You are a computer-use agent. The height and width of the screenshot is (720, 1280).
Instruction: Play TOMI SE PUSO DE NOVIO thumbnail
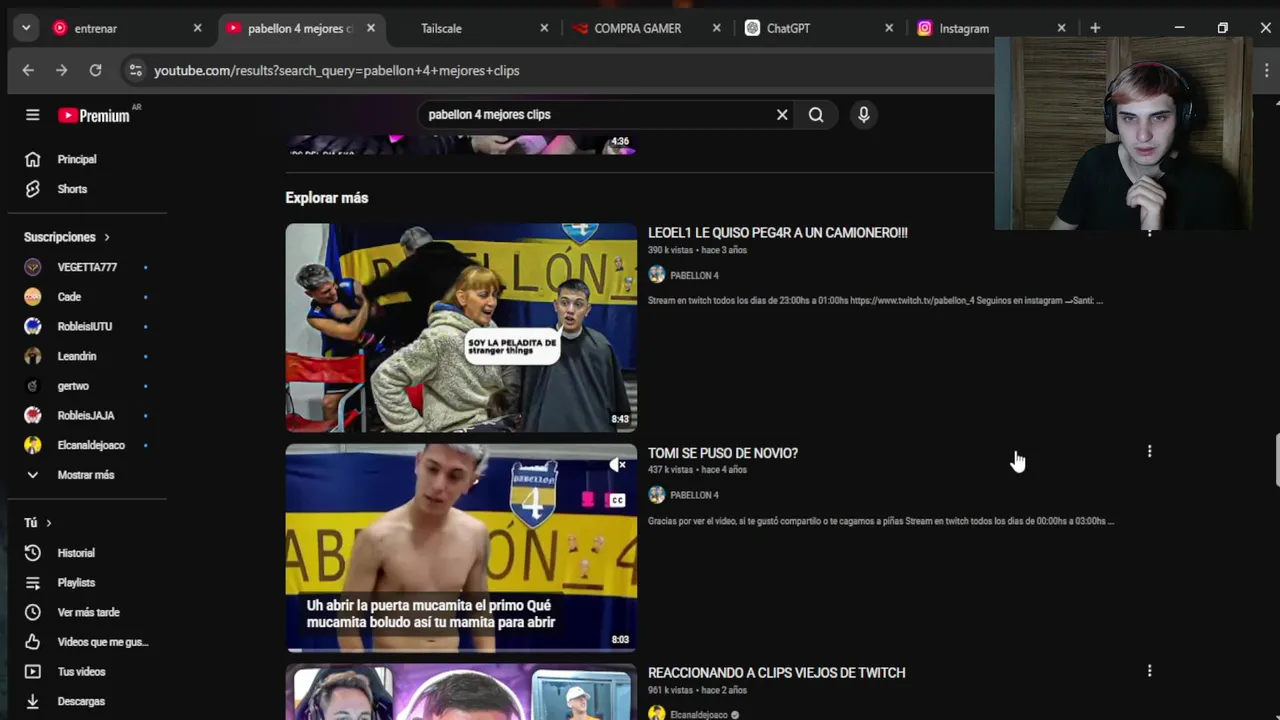point(461,547)
